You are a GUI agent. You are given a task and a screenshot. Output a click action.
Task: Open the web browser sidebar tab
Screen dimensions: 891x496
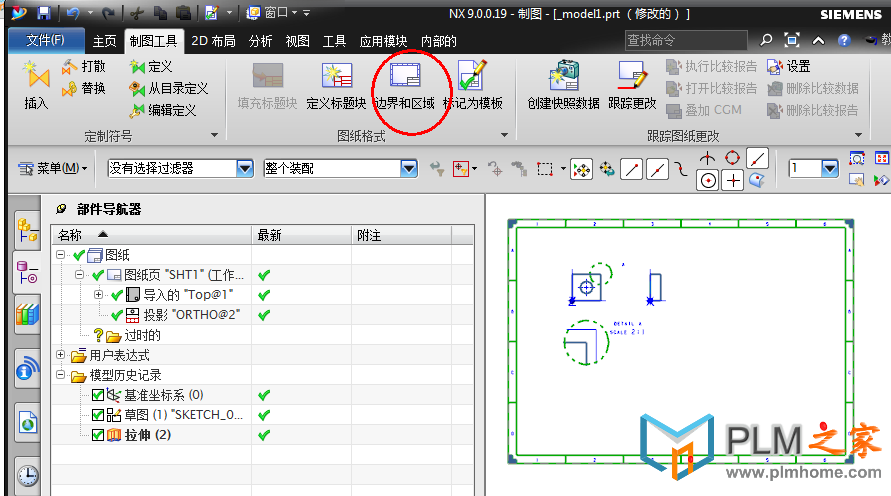27,423
